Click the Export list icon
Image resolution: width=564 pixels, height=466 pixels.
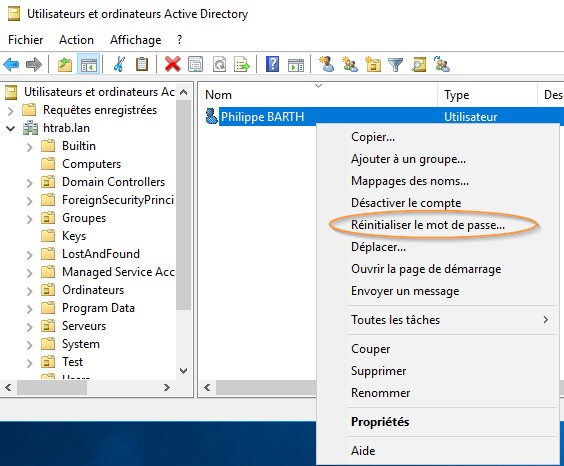click(x=242, y=65)
